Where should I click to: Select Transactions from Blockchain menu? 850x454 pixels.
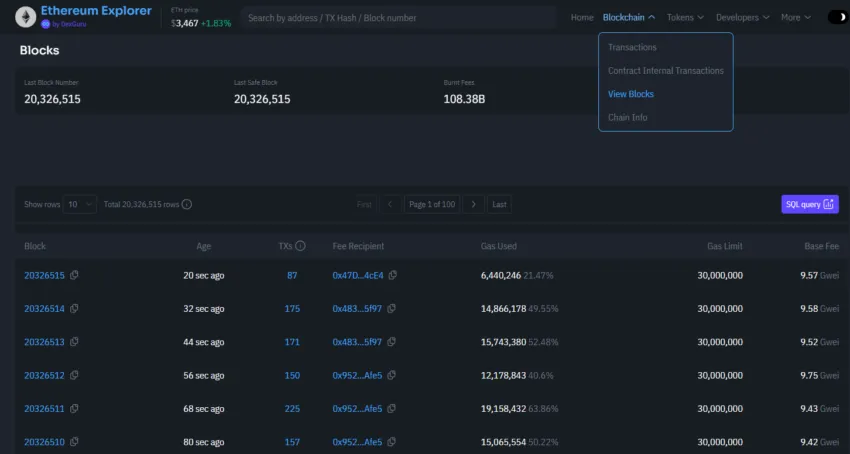[x=632, y=47]
